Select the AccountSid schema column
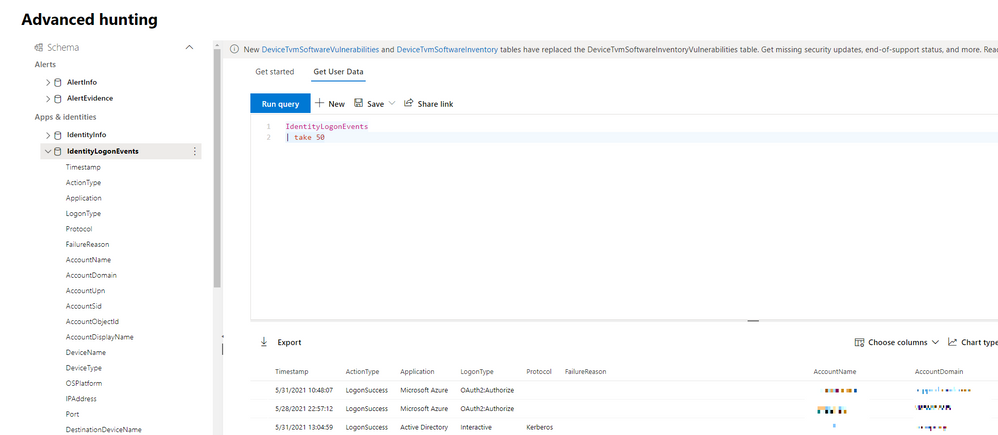This screenshot has height=435, width=998. click(84, 306)
